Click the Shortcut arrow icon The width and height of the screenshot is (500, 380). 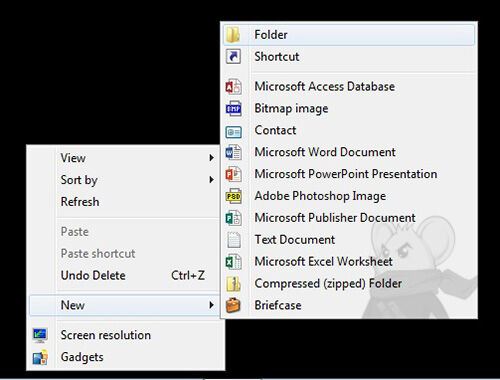[x=233, y=57]
